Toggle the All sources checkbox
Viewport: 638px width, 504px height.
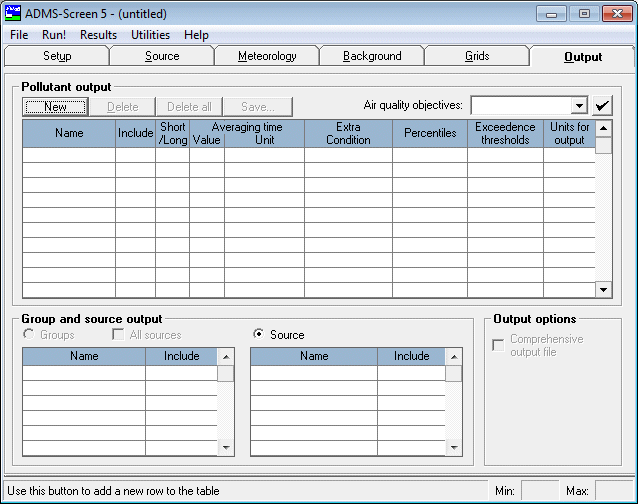click(x=118, y=334)
